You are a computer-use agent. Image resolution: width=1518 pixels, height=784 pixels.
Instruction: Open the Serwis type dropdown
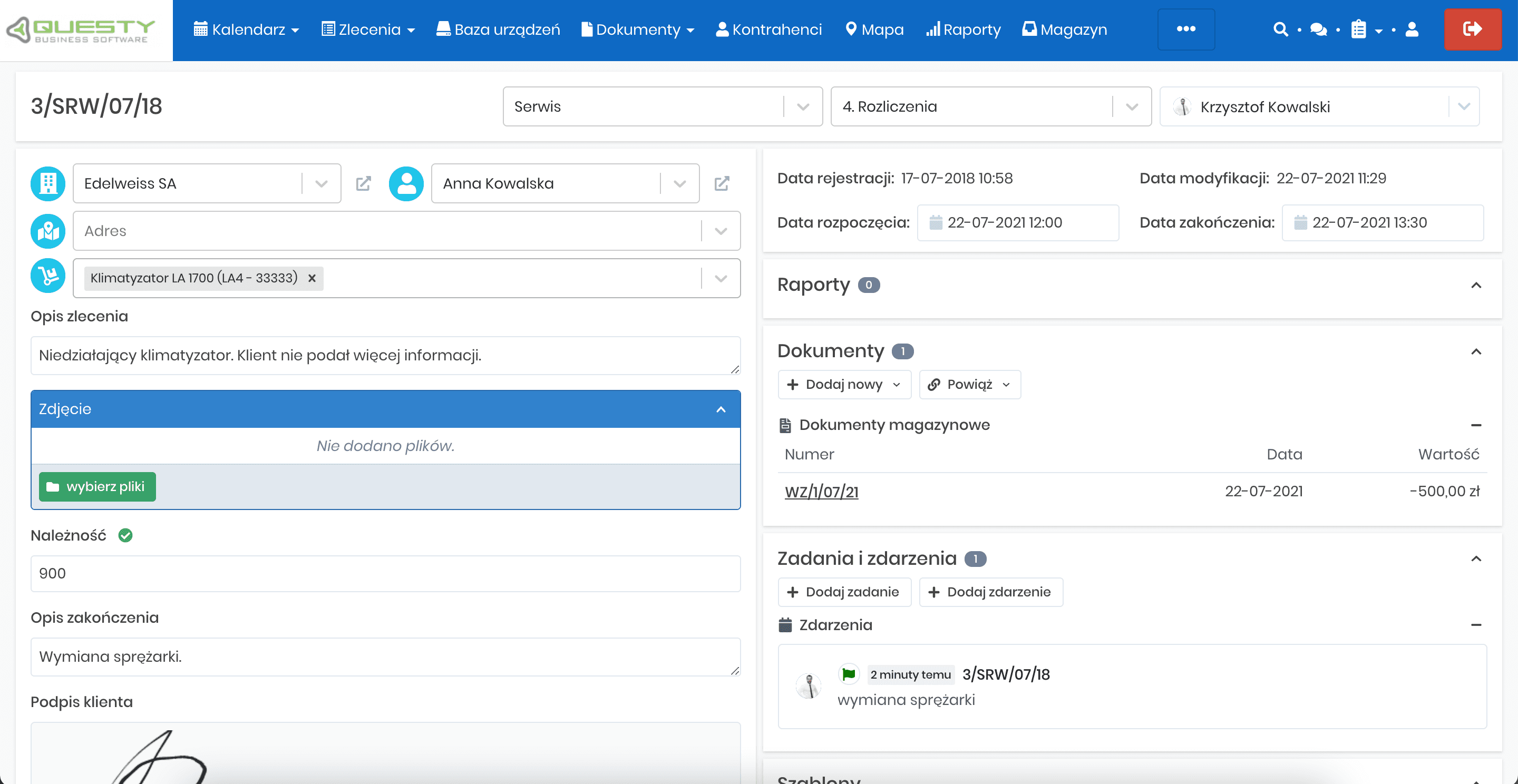pos(663,106)
